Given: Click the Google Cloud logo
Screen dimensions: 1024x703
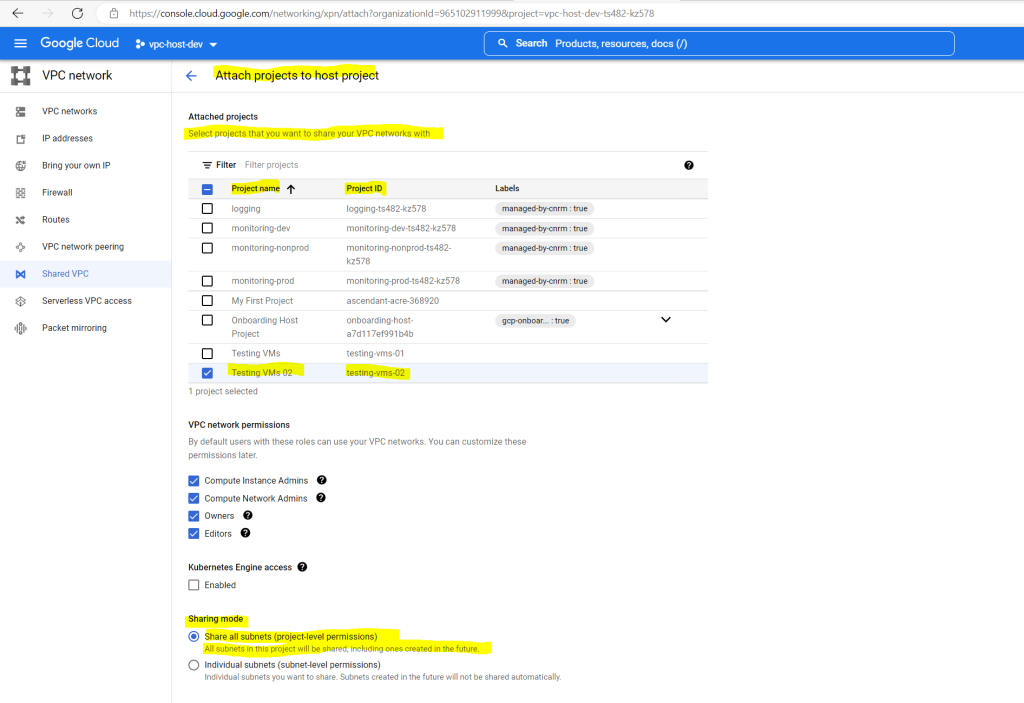Looking at the screenshot, I should [80, 43].
